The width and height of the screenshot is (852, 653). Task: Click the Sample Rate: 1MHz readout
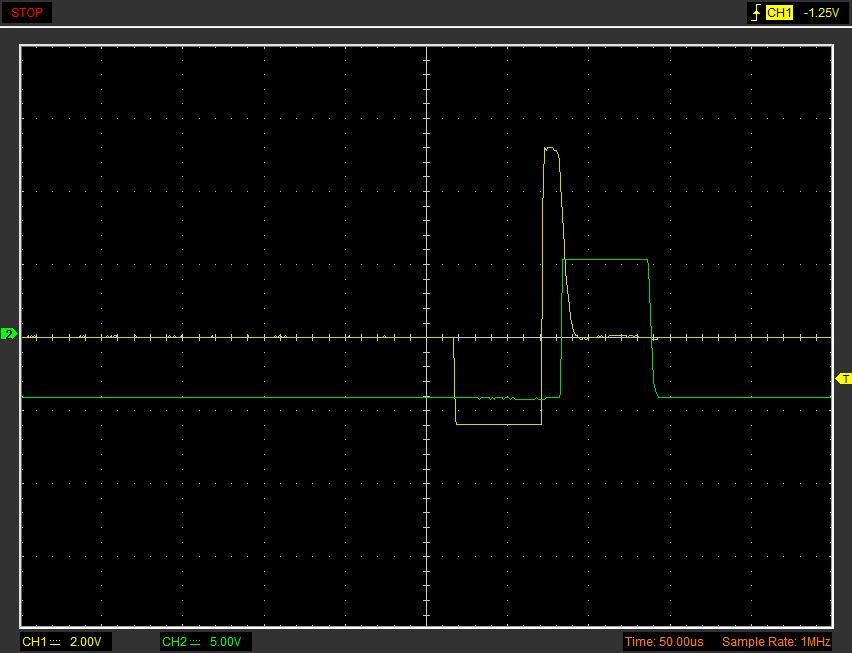pos(776,642)
